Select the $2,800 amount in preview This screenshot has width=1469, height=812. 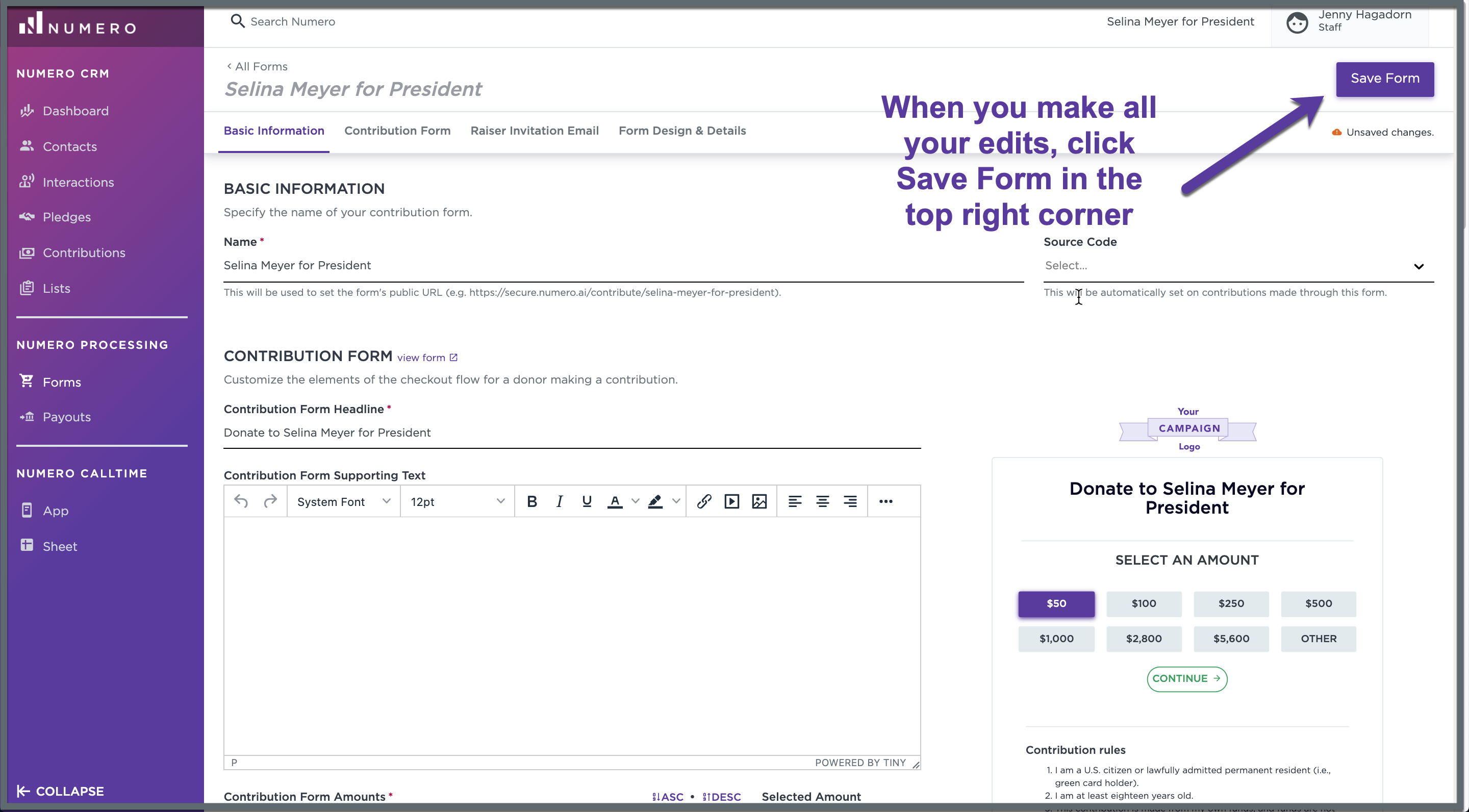click(x=1144, y=639)
